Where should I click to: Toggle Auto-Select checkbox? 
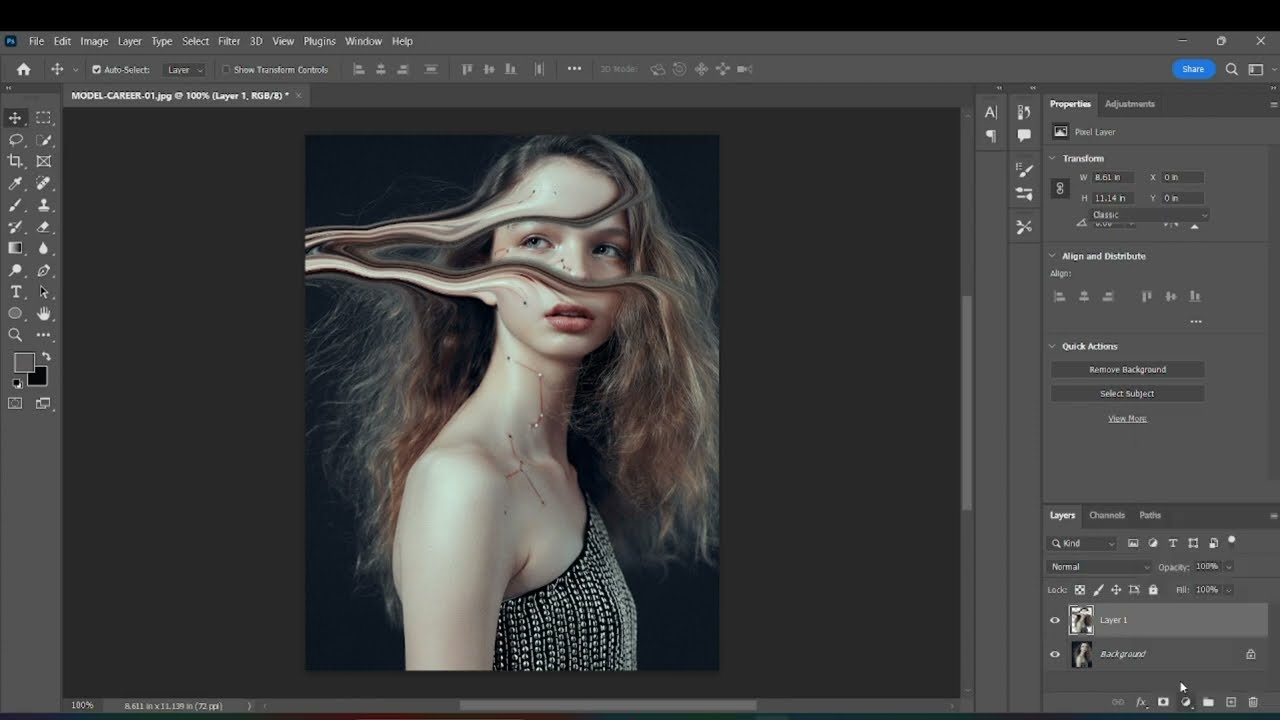[x=97, y=70]
